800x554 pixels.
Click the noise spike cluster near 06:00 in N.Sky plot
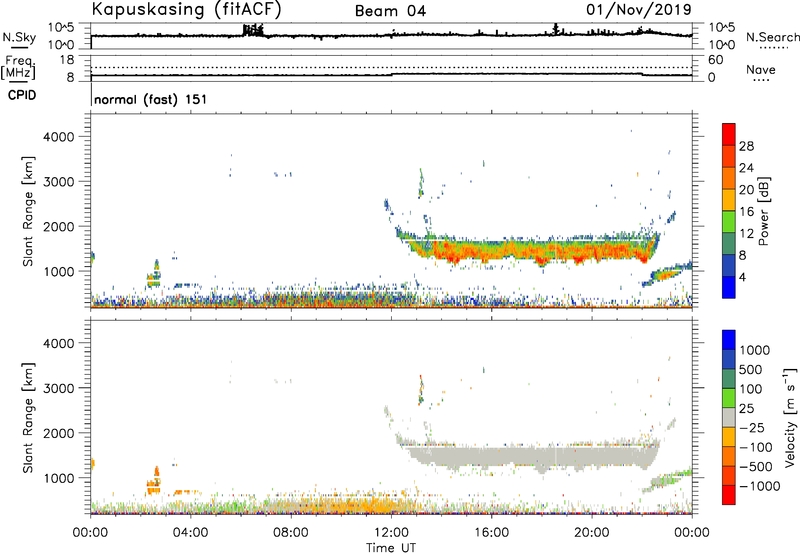pos(253,30)
